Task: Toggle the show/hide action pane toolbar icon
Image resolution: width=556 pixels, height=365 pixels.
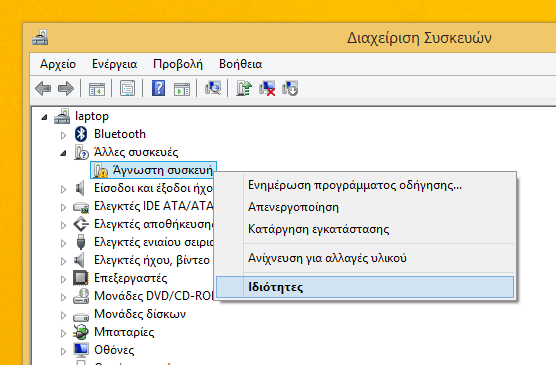Action: coord(182,89)
